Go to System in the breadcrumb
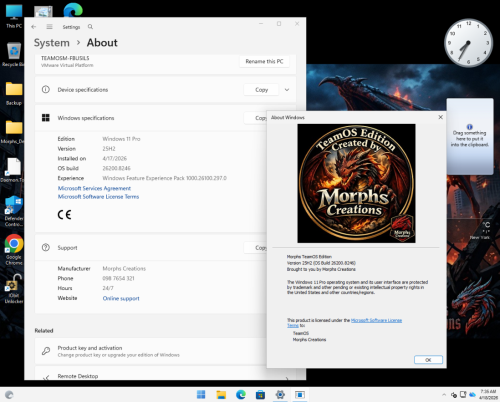Screen dimensions: 500x402 tap(52, 43)
